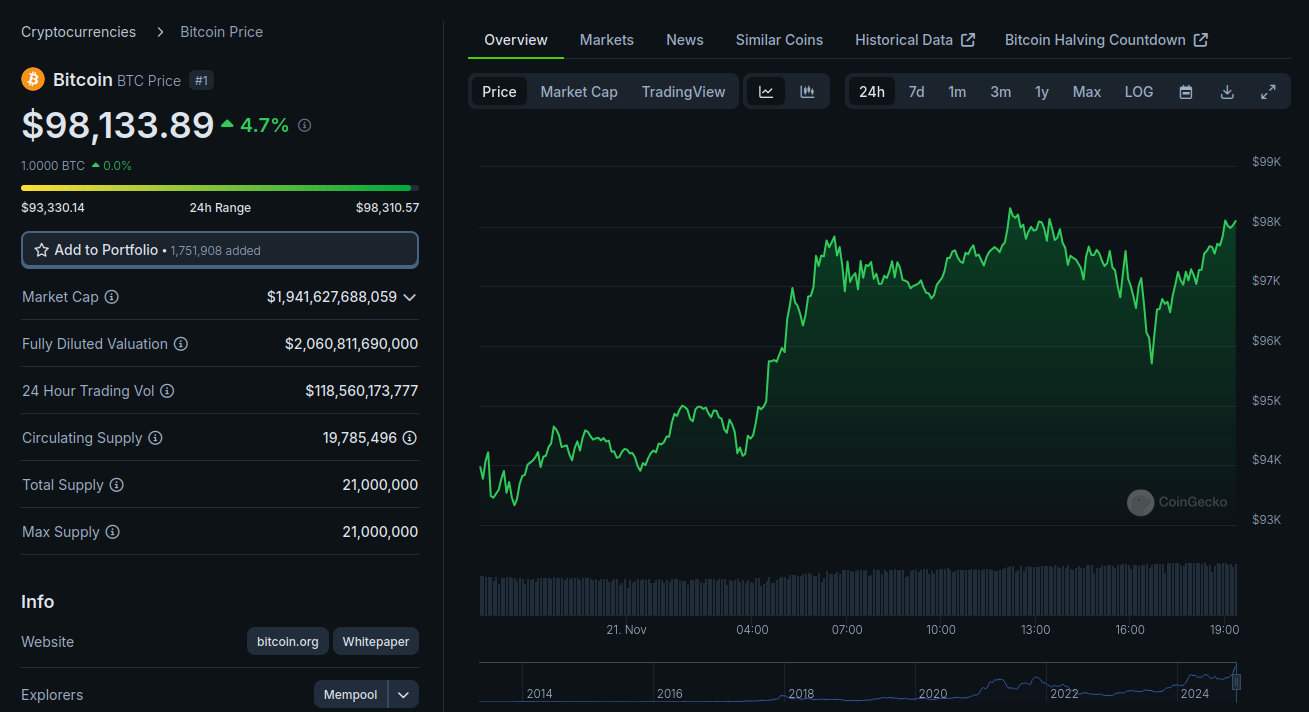Open the Overview tab

click(x=516, y=40)
